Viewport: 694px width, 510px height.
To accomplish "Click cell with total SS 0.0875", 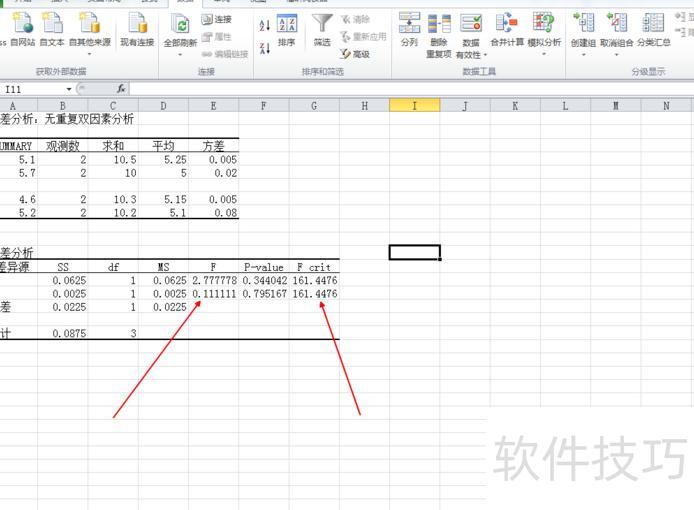I will [x=62, y=333].
